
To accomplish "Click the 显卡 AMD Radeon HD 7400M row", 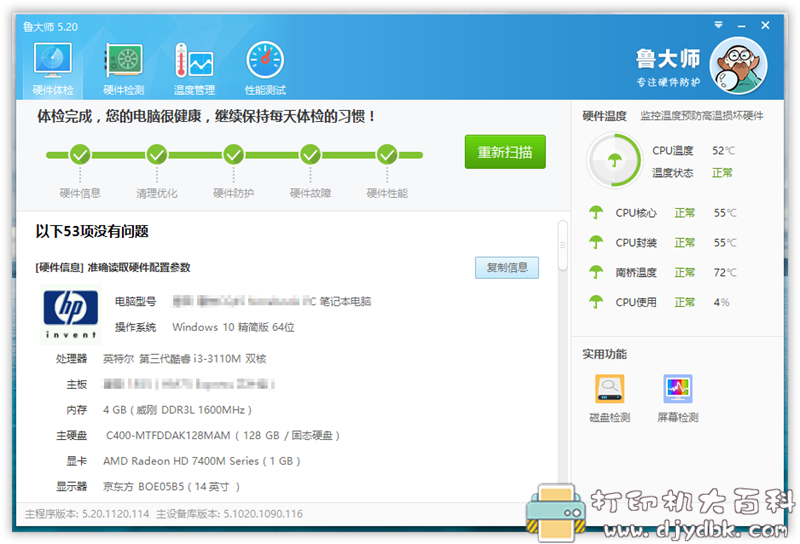I will pos(183,461).
